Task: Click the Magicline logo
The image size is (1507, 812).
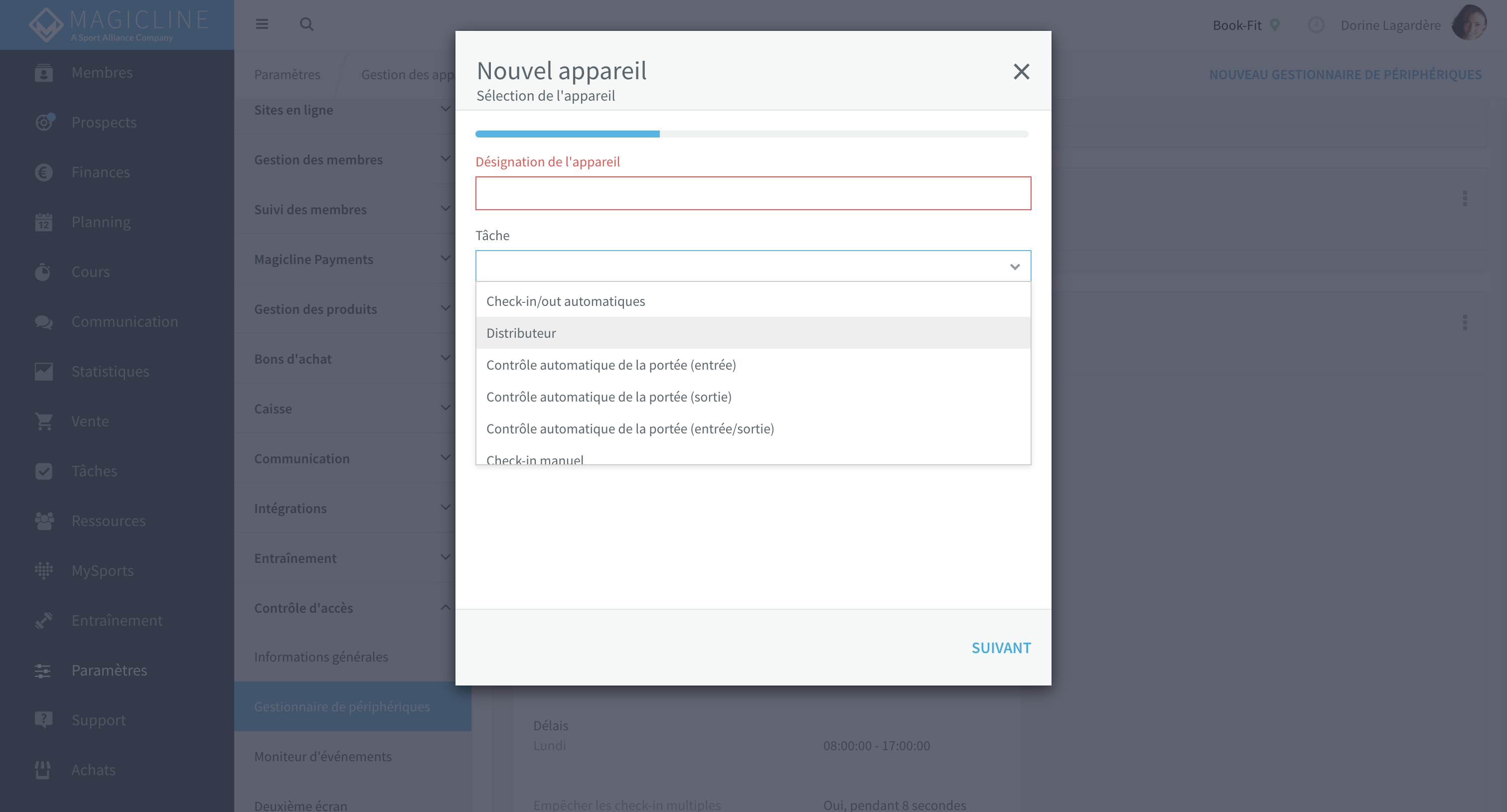Action: pyautogui.click(x=118, y=24)
